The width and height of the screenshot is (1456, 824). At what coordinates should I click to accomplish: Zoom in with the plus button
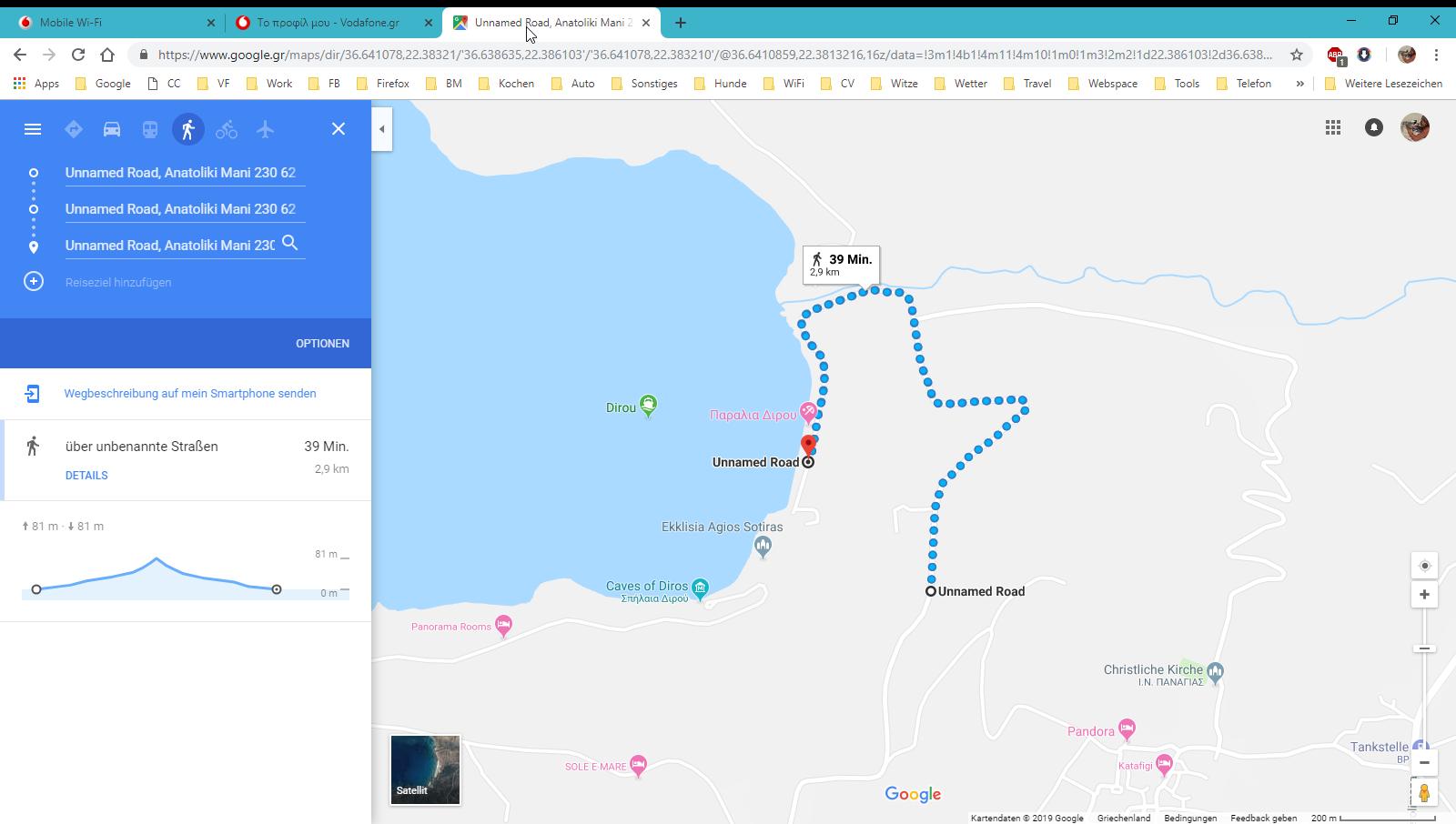tap(1425, 595)
